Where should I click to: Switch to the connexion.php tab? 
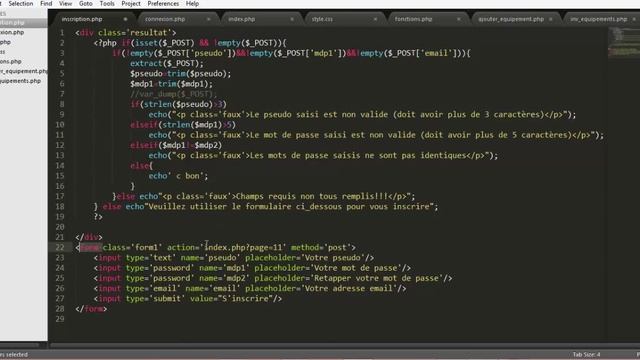coord(165,19)
